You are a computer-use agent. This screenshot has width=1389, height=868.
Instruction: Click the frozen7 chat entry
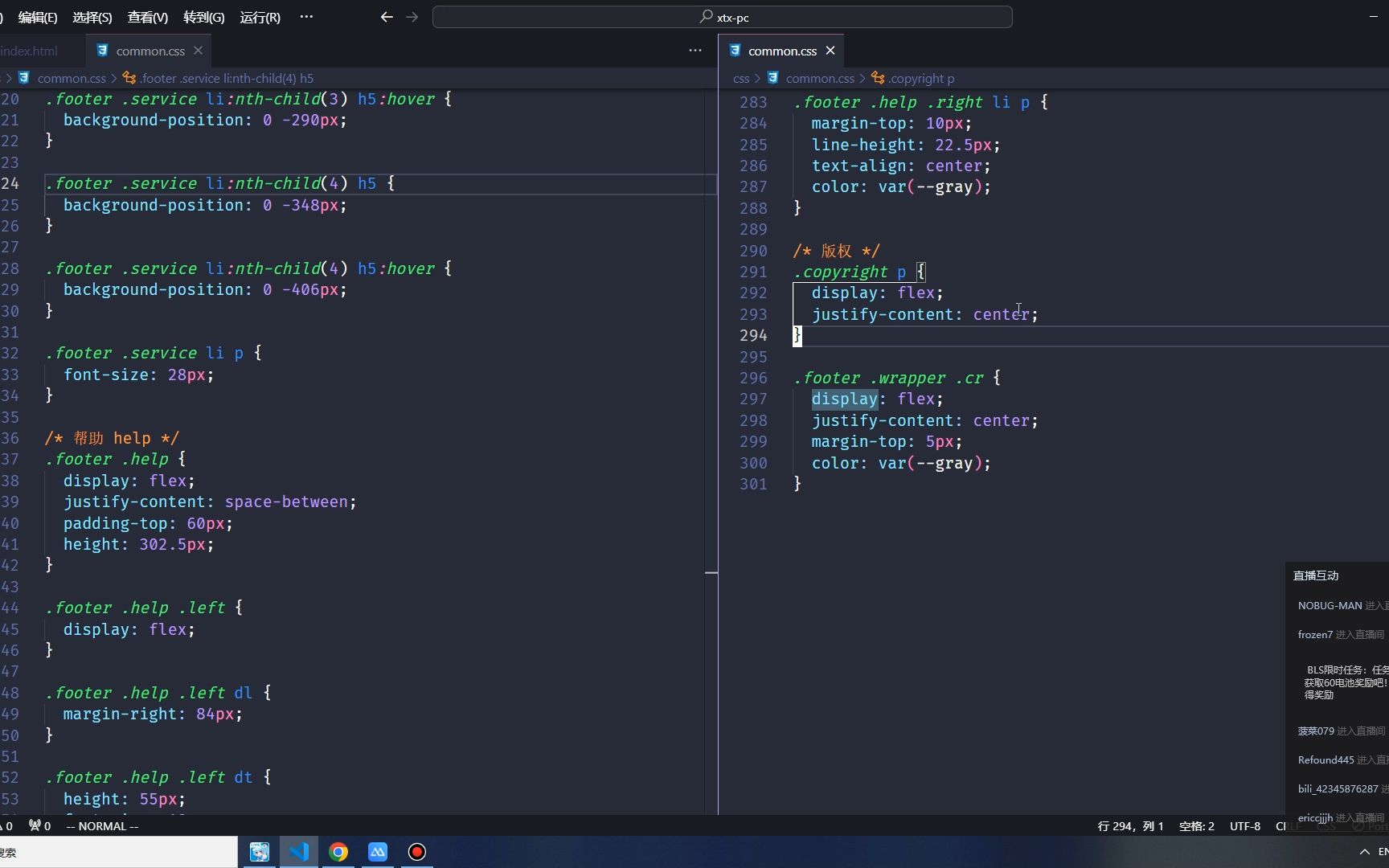click(1341, 634)
